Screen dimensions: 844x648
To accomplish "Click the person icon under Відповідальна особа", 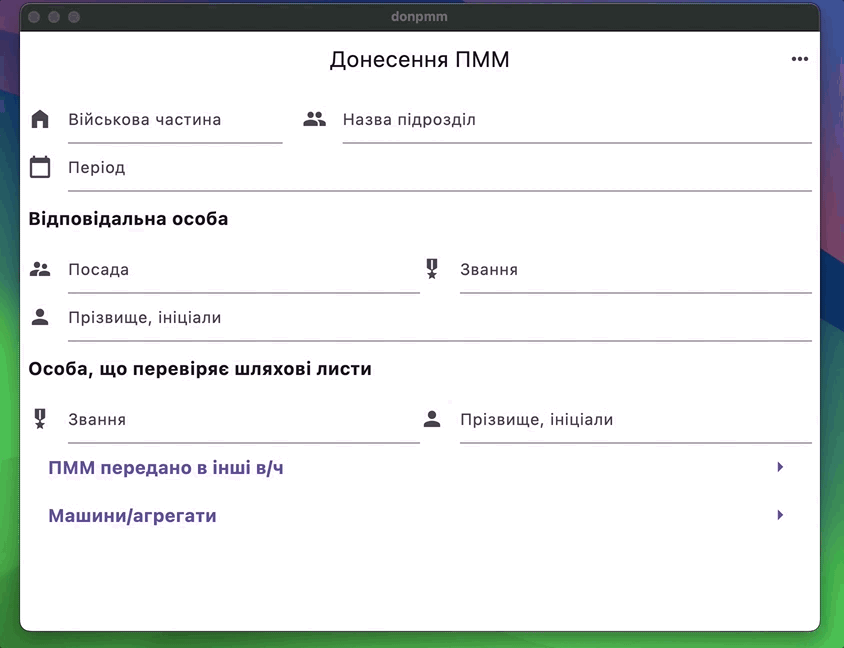I will point(40,317).
